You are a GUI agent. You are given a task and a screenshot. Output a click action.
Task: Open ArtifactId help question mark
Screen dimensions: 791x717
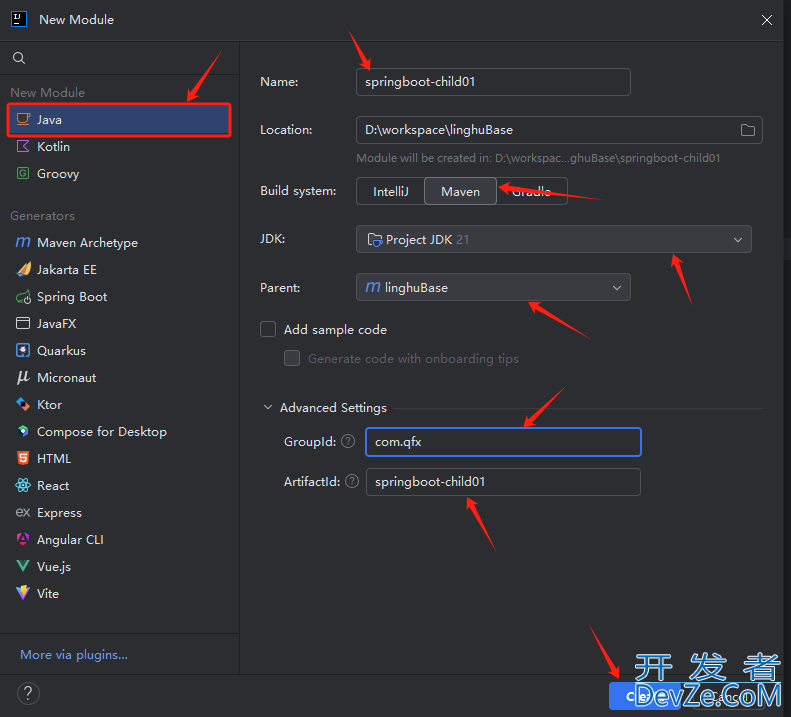click(352, 481)
